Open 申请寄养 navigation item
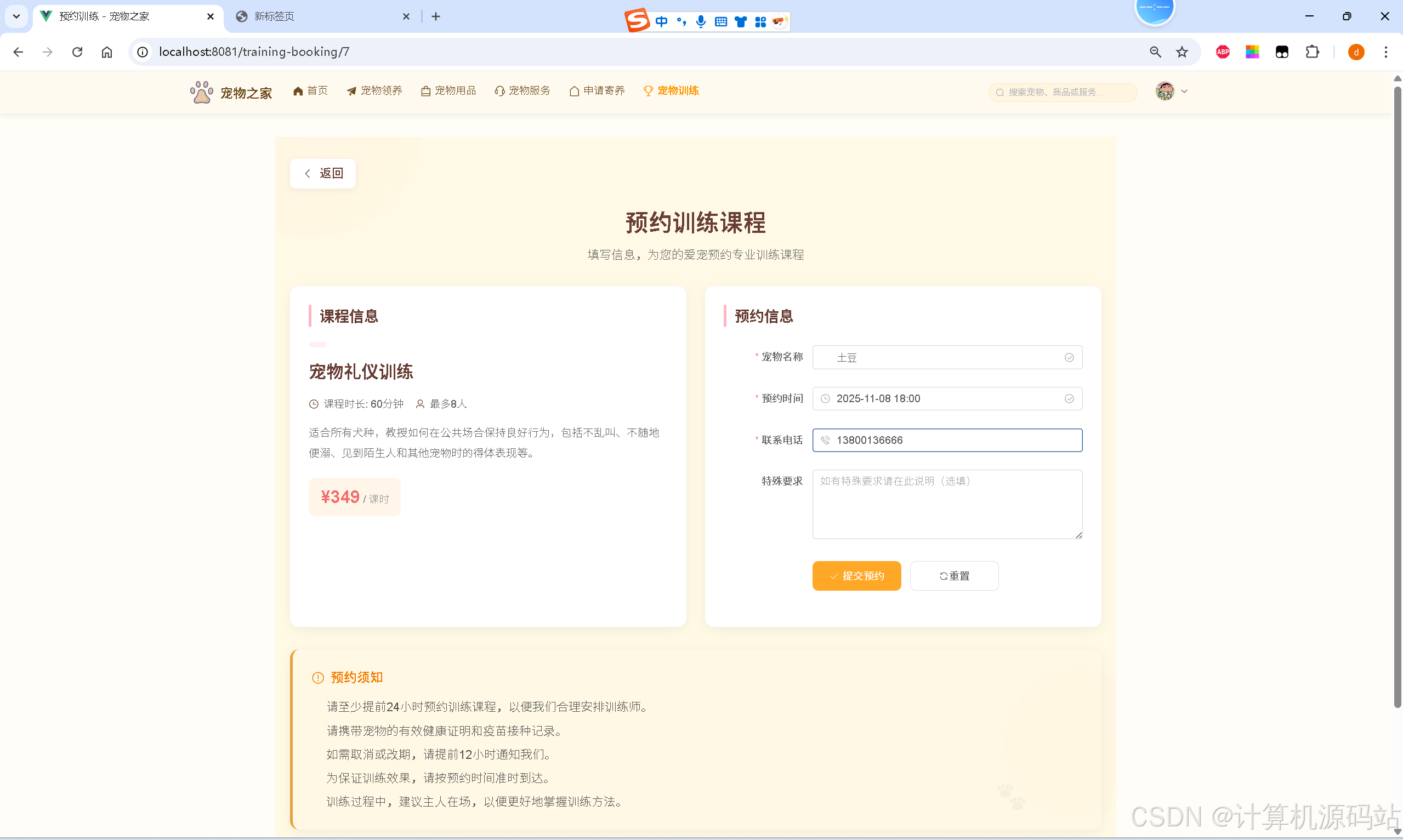Viewport: 1403px width, 840px height. pyautogui.click(x=597, y=90)
